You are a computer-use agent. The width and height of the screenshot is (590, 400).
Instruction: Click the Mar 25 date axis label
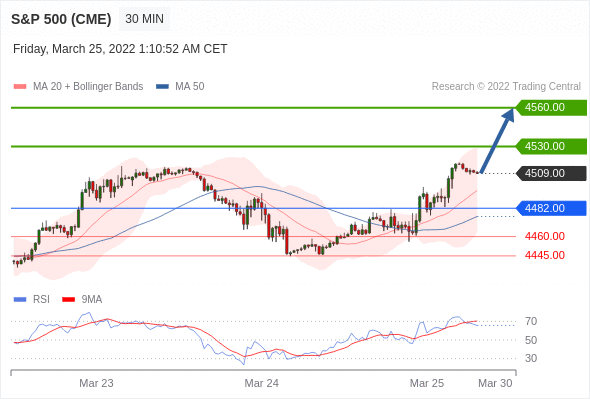click(427, 383)
